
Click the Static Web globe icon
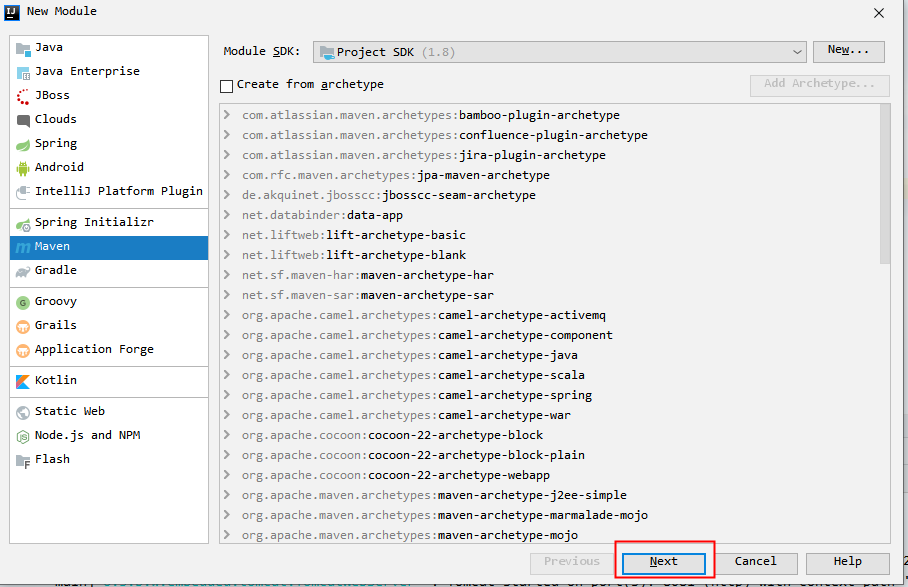click(23, 412)
